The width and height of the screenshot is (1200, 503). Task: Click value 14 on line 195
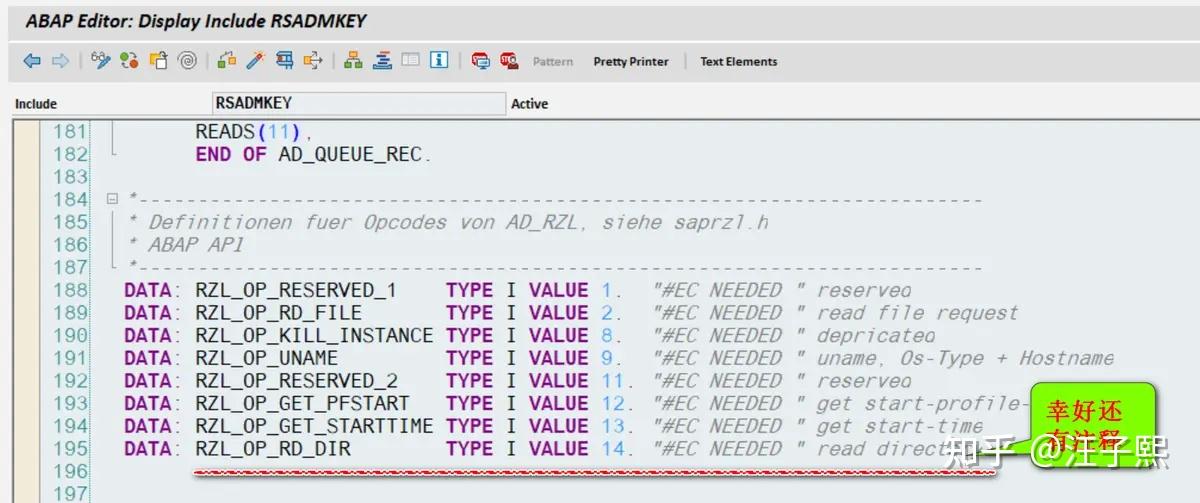click(612, 449)
